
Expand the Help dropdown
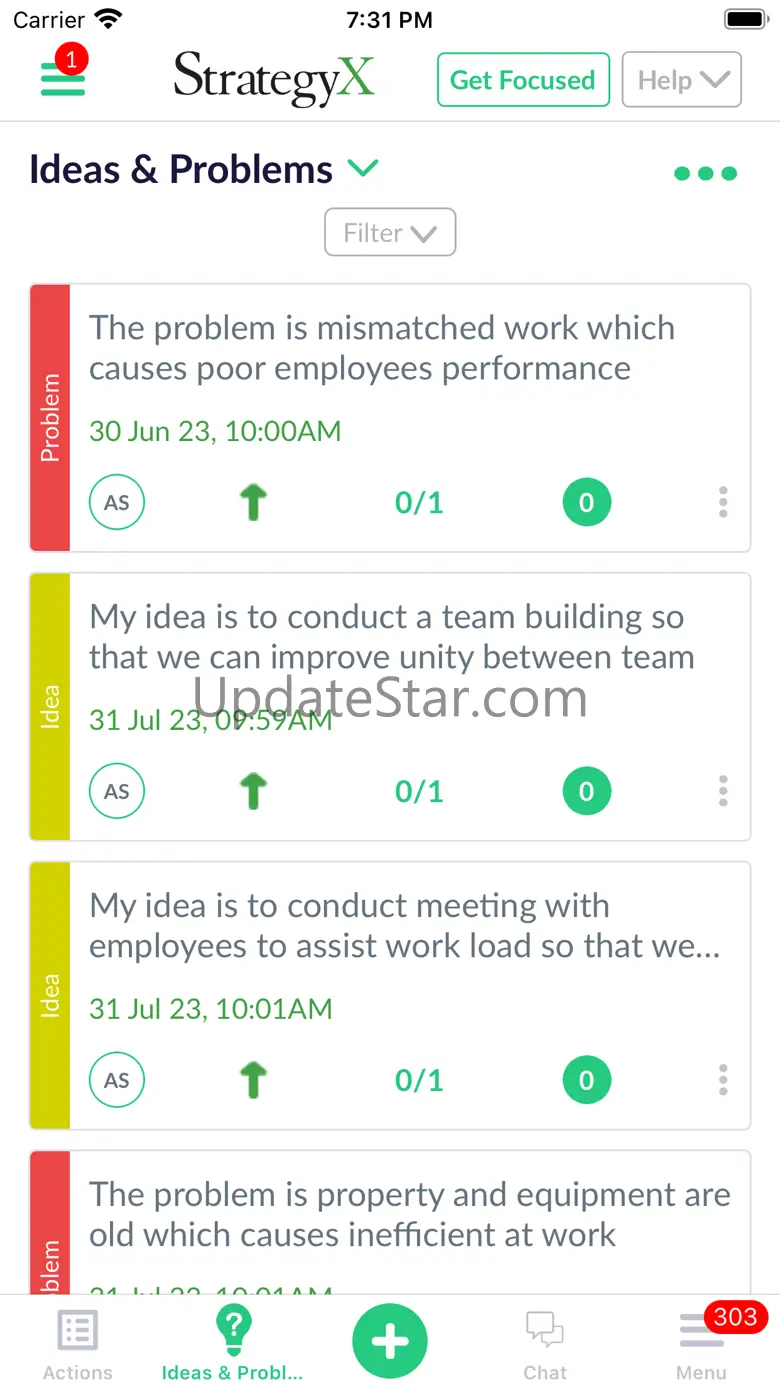(x=682, y=80)
